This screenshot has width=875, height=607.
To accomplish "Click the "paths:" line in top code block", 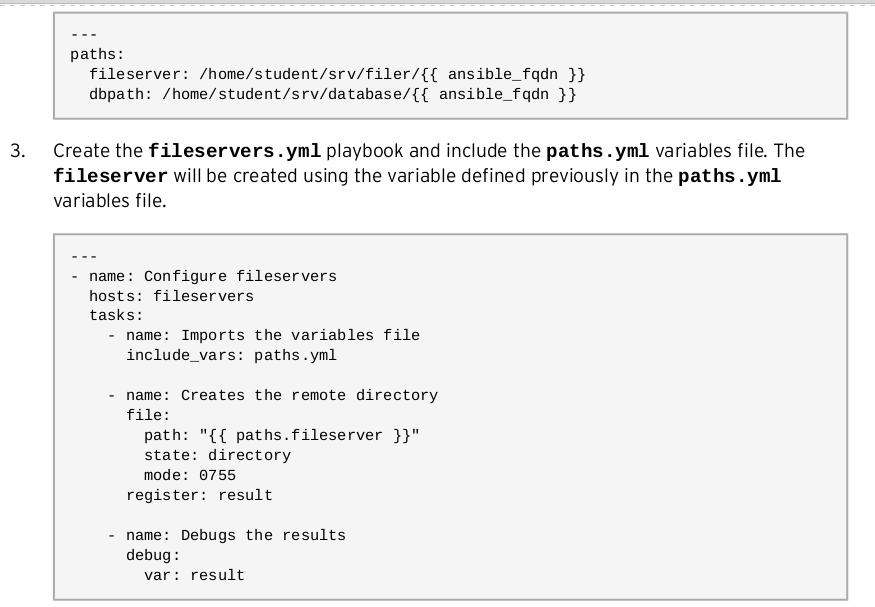I will [93, 54].
